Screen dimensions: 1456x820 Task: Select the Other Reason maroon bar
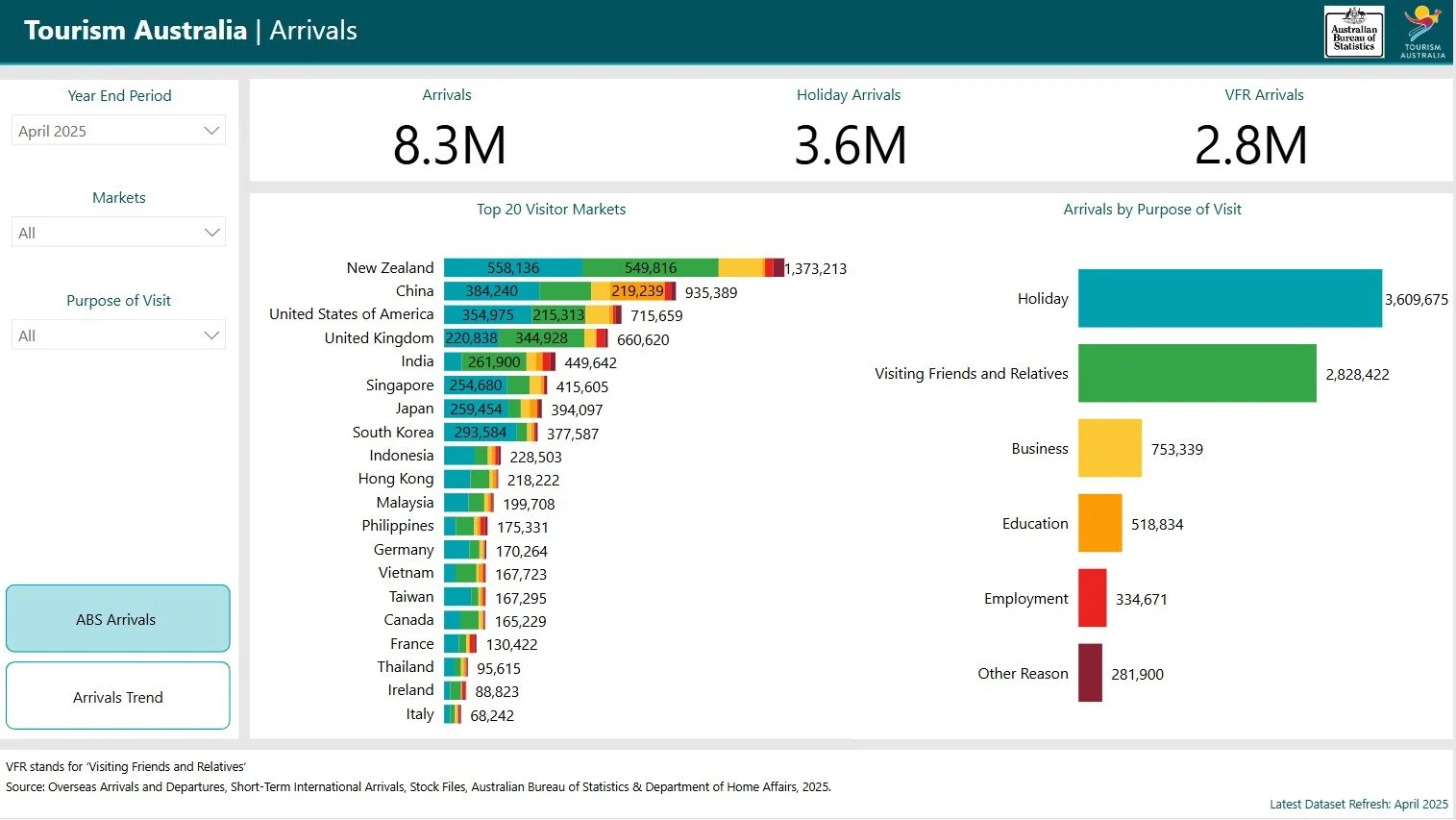click(1090, 673)
